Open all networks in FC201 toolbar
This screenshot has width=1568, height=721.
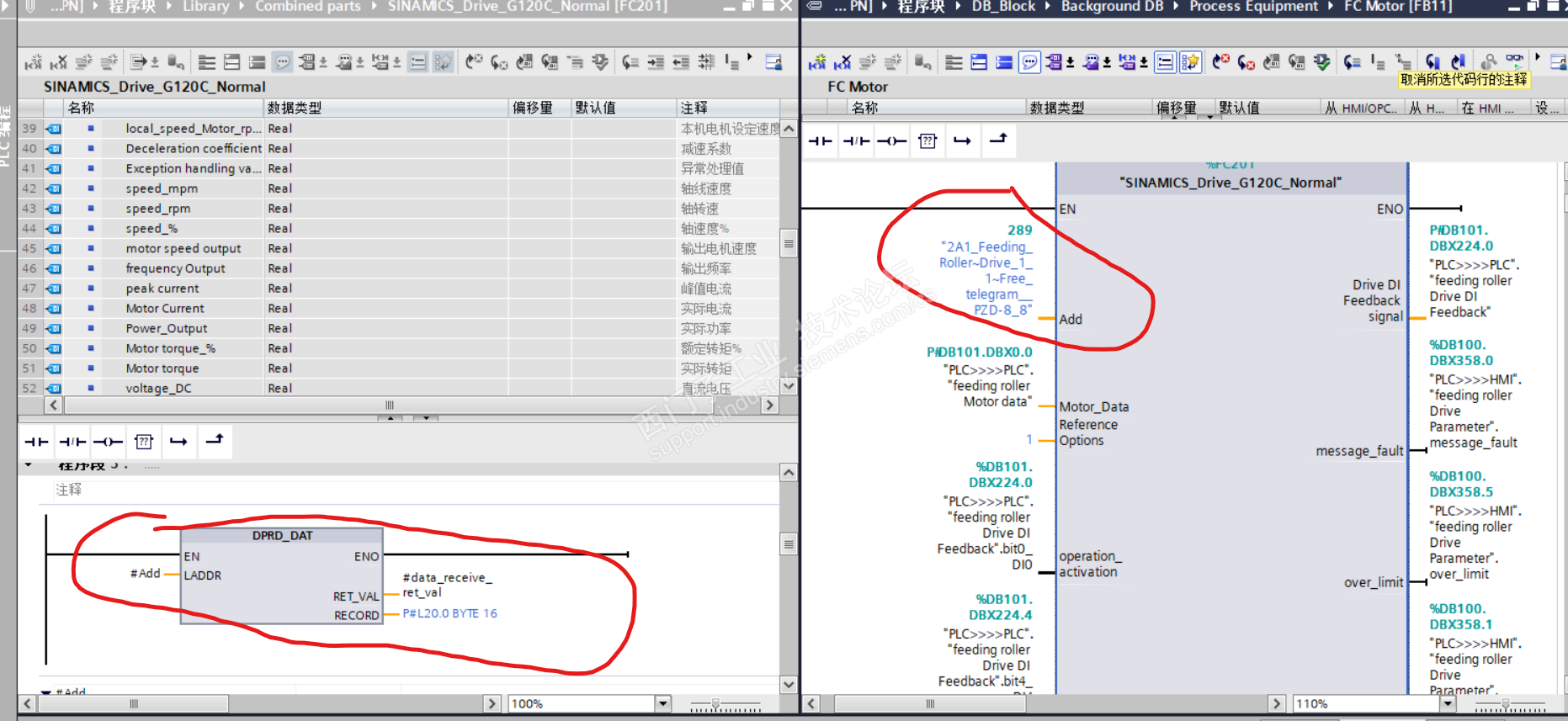tap(232, 62)
